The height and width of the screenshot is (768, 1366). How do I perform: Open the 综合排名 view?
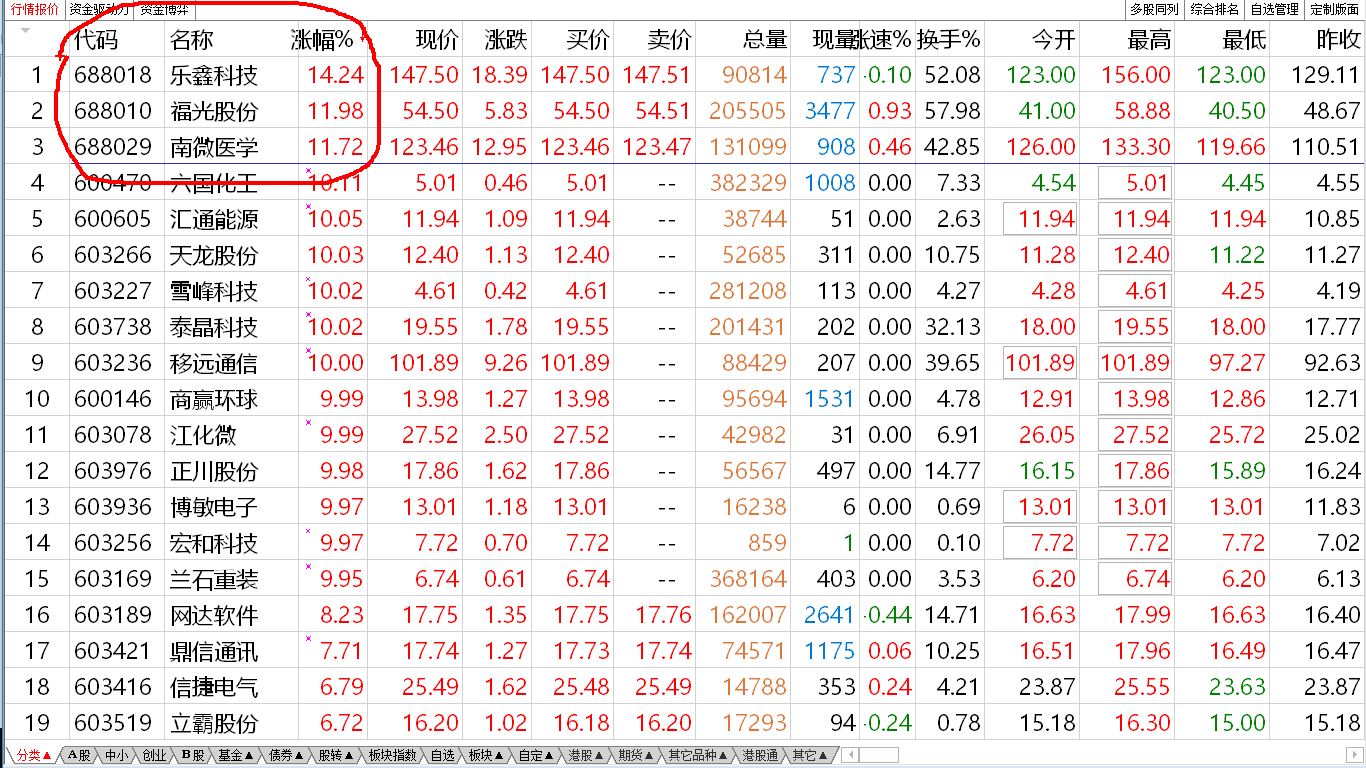coord(1215,9)
